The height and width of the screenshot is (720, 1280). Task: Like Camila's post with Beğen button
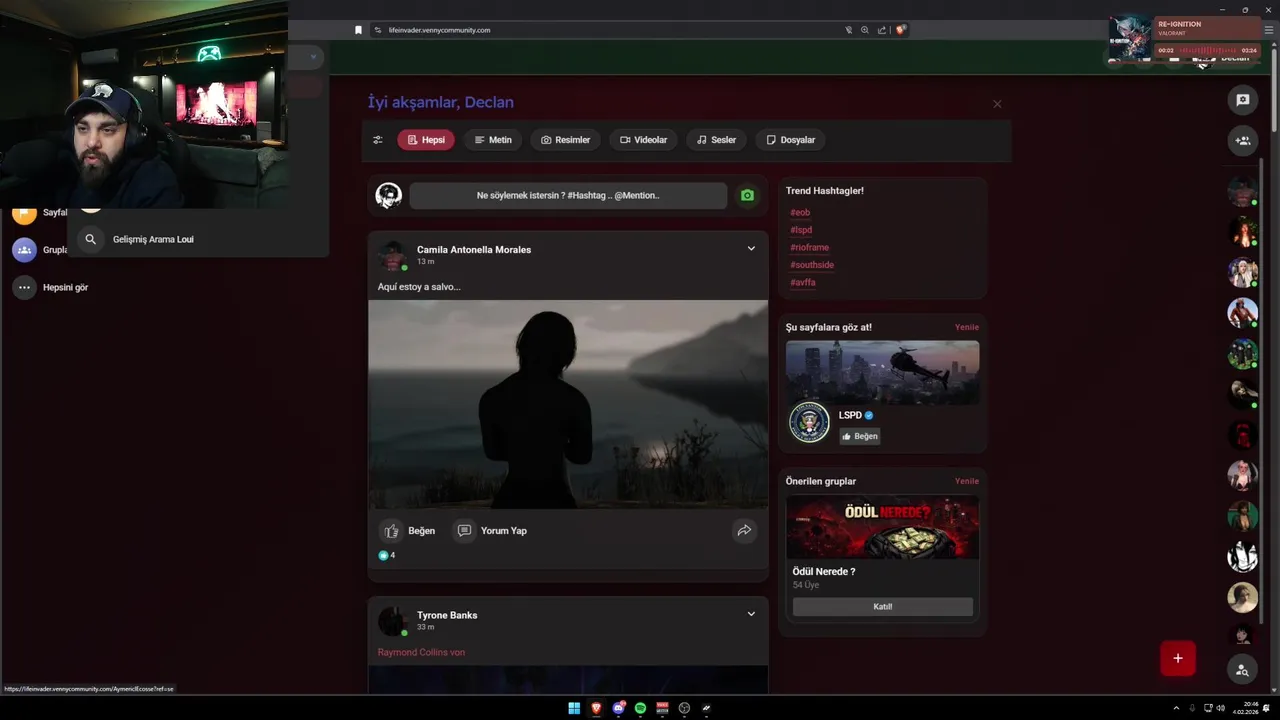coord(408,531)
